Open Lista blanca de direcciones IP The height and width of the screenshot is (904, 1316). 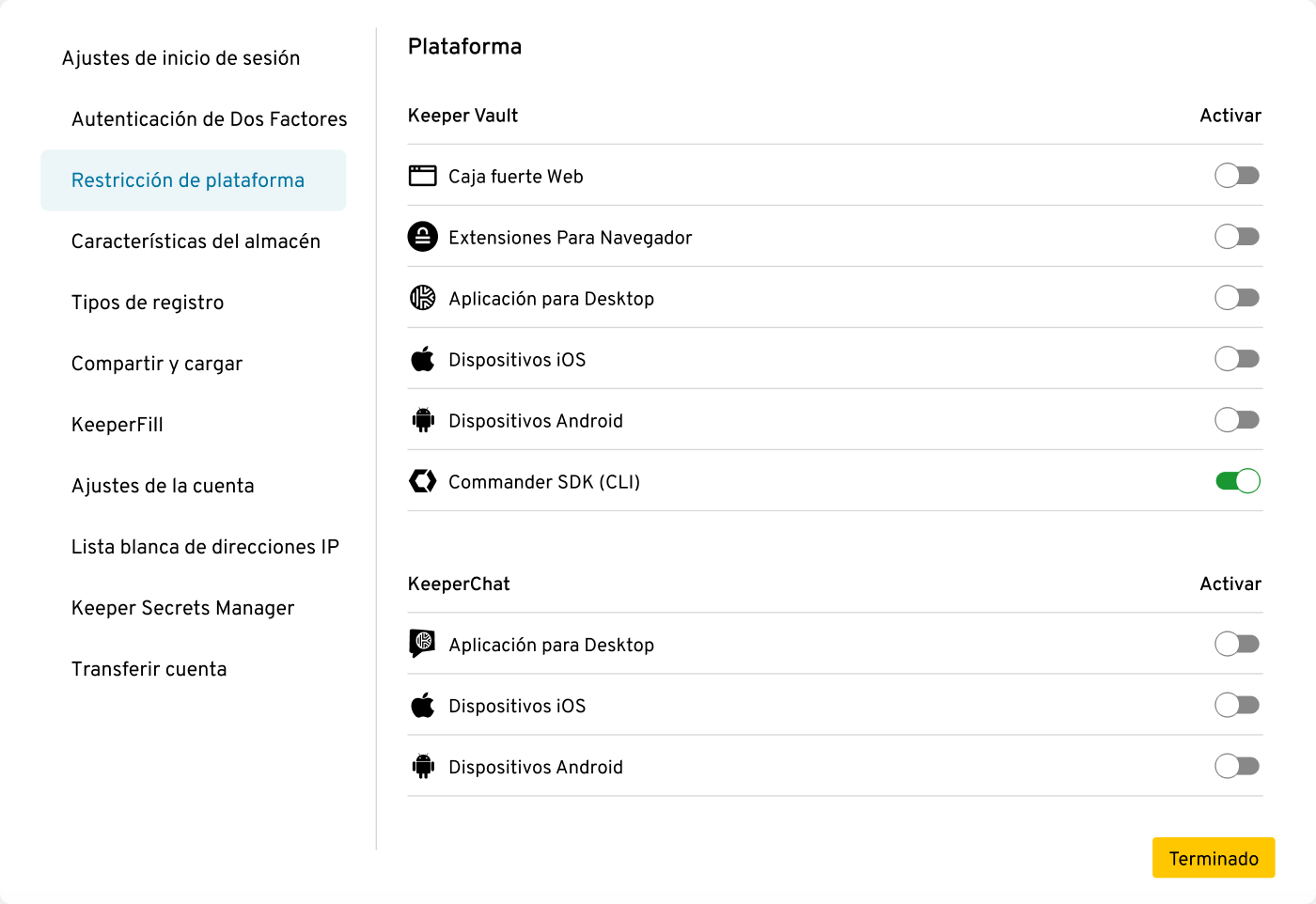pyautogui.click(x=205, y=547)
